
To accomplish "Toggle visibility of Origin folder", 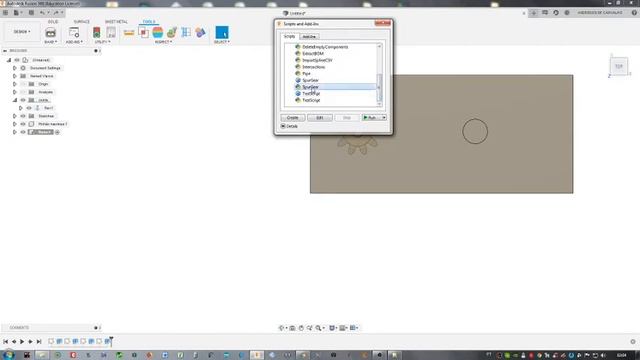I will click(23, 84).
